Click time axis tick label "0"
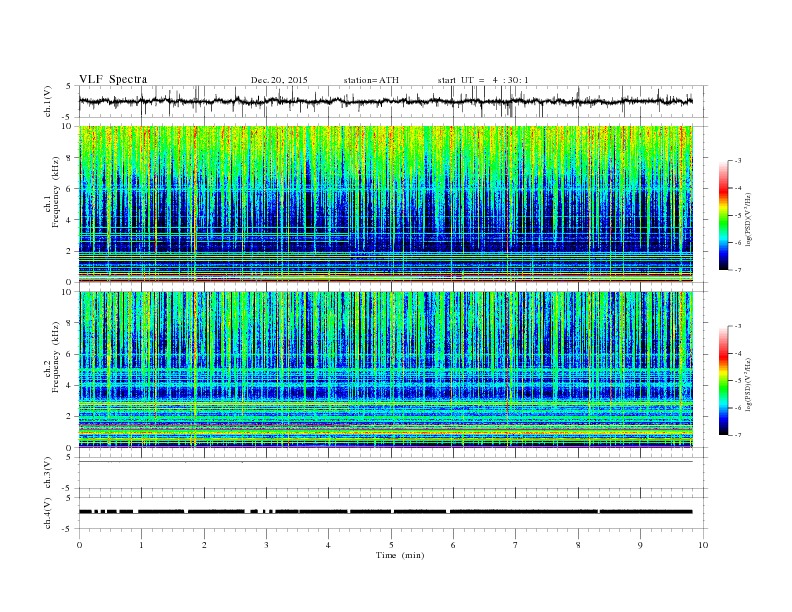The image size is (792, 612). tap(79, 545)
